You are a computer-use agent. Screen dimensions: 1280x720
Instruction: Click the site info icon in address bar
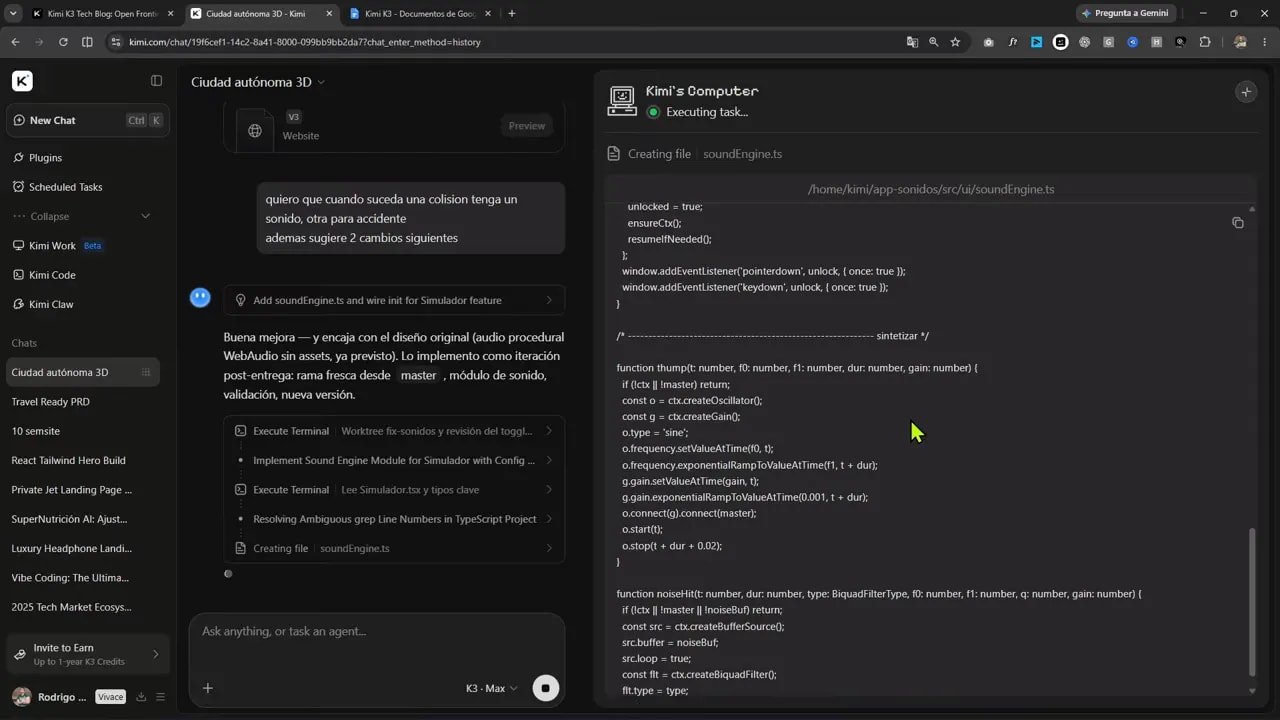115,42
